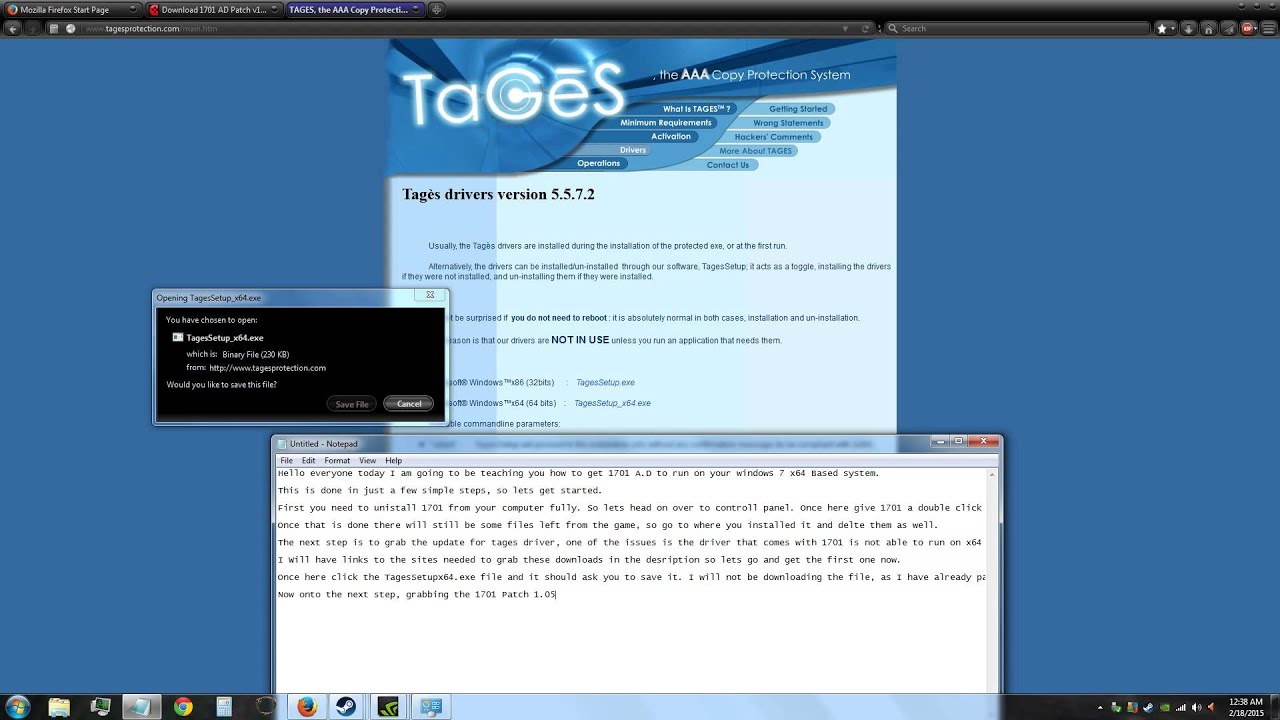The height and width of the screenshot is (720, 1280).
Task: Open the NVIDIA app taskbar icon
Action: point(389,706)
